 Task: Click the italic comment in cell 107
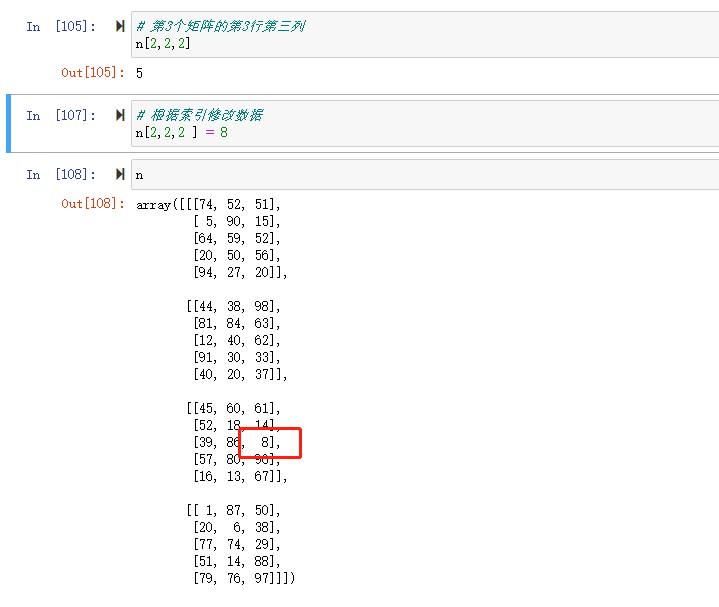[200, 116]
